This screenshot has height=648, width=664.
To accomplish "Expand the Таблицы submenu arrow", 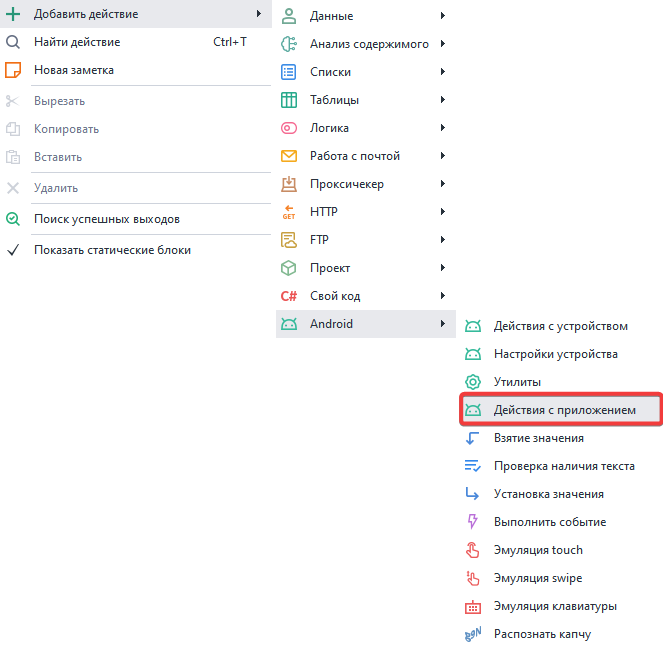I will [442, 100].
